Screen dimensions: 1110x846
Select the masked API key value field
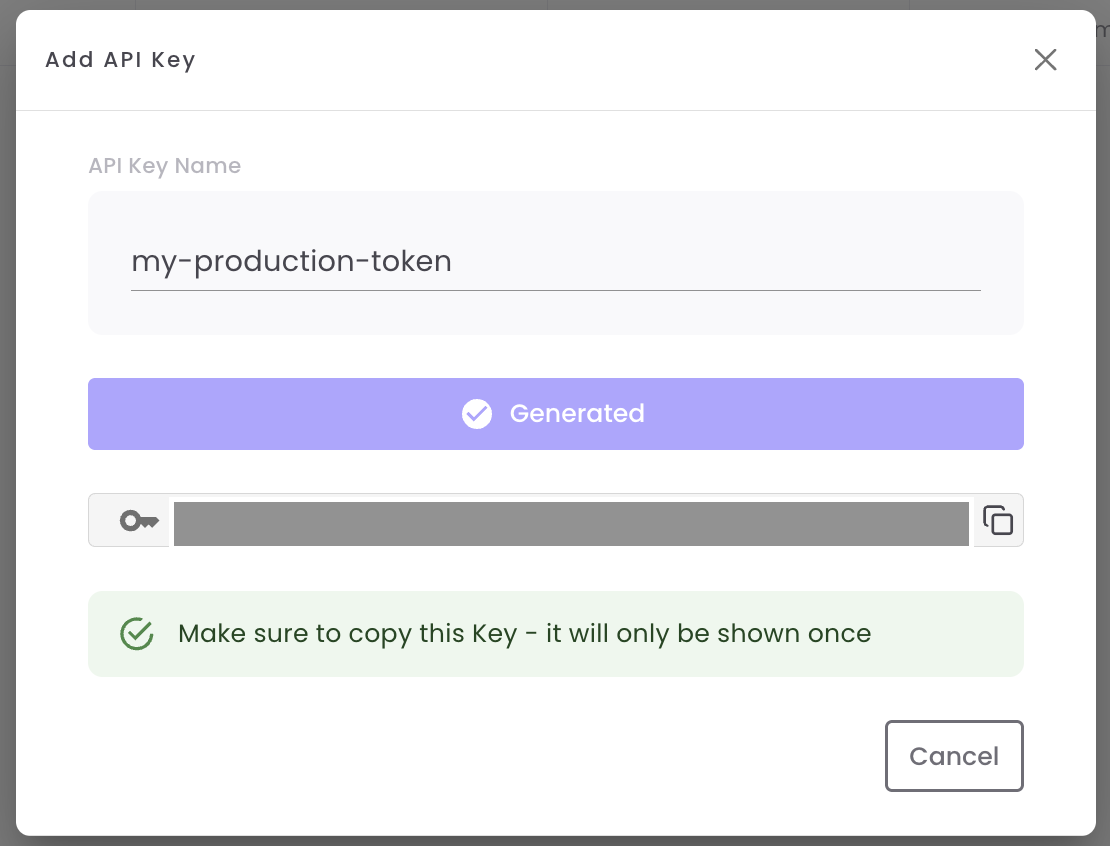571,524
